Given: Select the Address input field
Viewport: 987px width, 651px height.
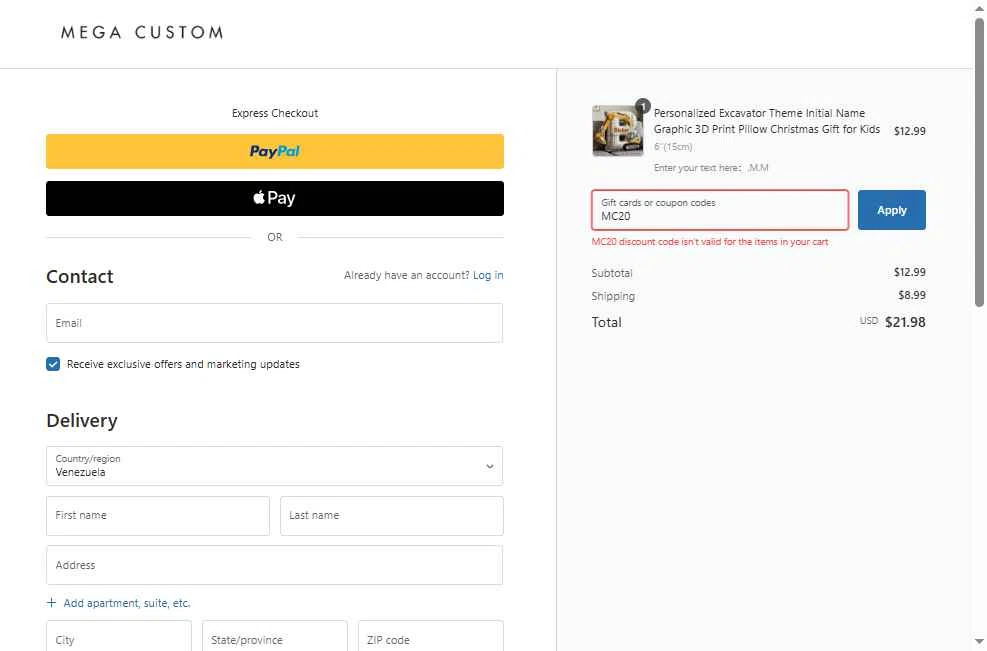Looking at the screenshot, I should point(274,565).
